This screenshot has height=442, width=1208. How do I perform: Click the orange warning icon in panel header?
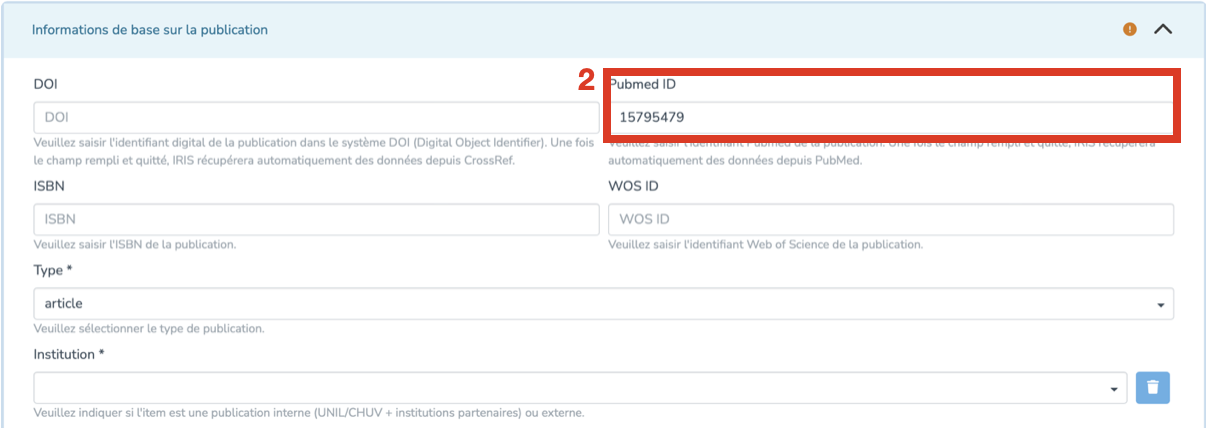coord(1129,29)
